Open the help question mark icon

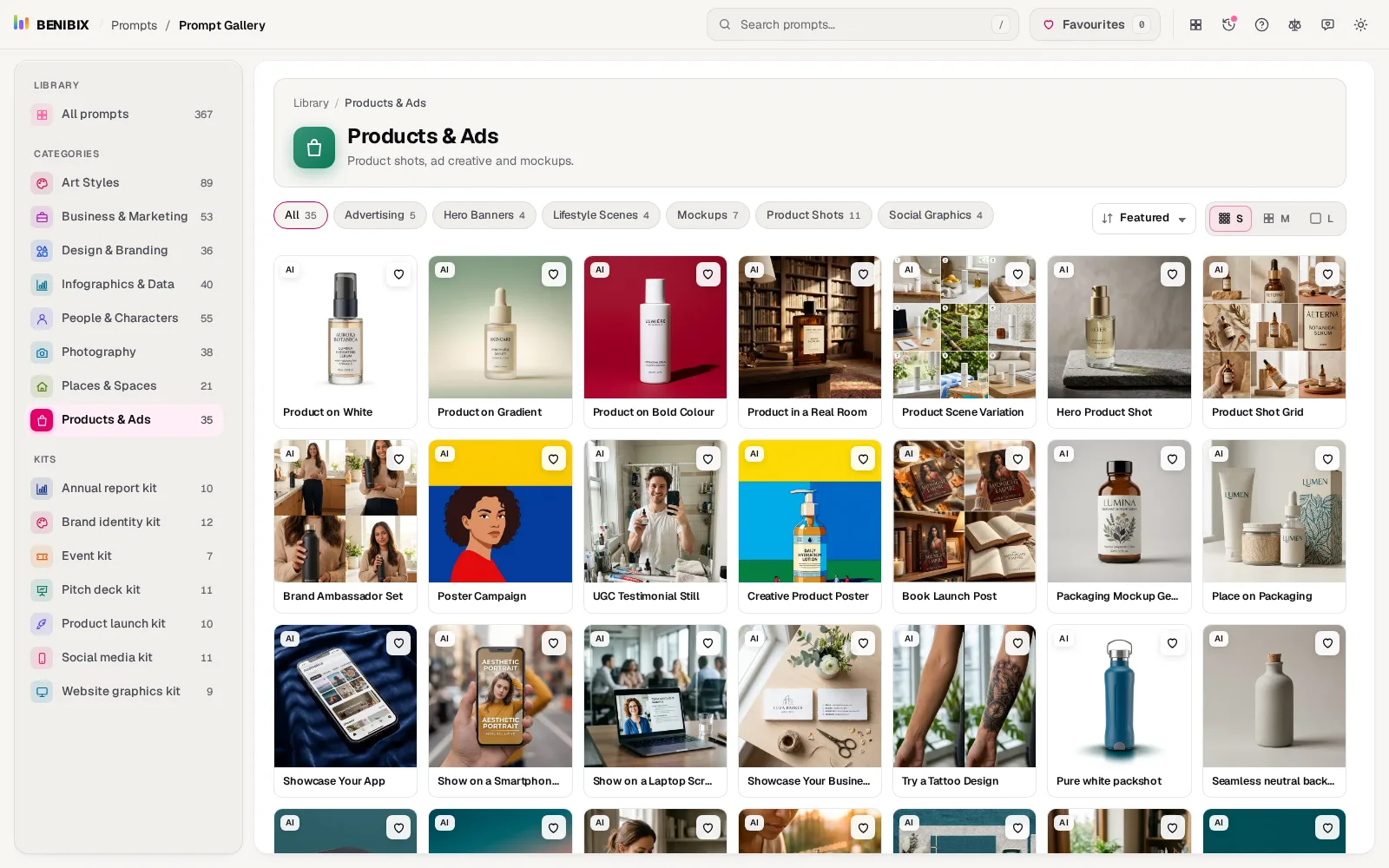point(1261,24)
